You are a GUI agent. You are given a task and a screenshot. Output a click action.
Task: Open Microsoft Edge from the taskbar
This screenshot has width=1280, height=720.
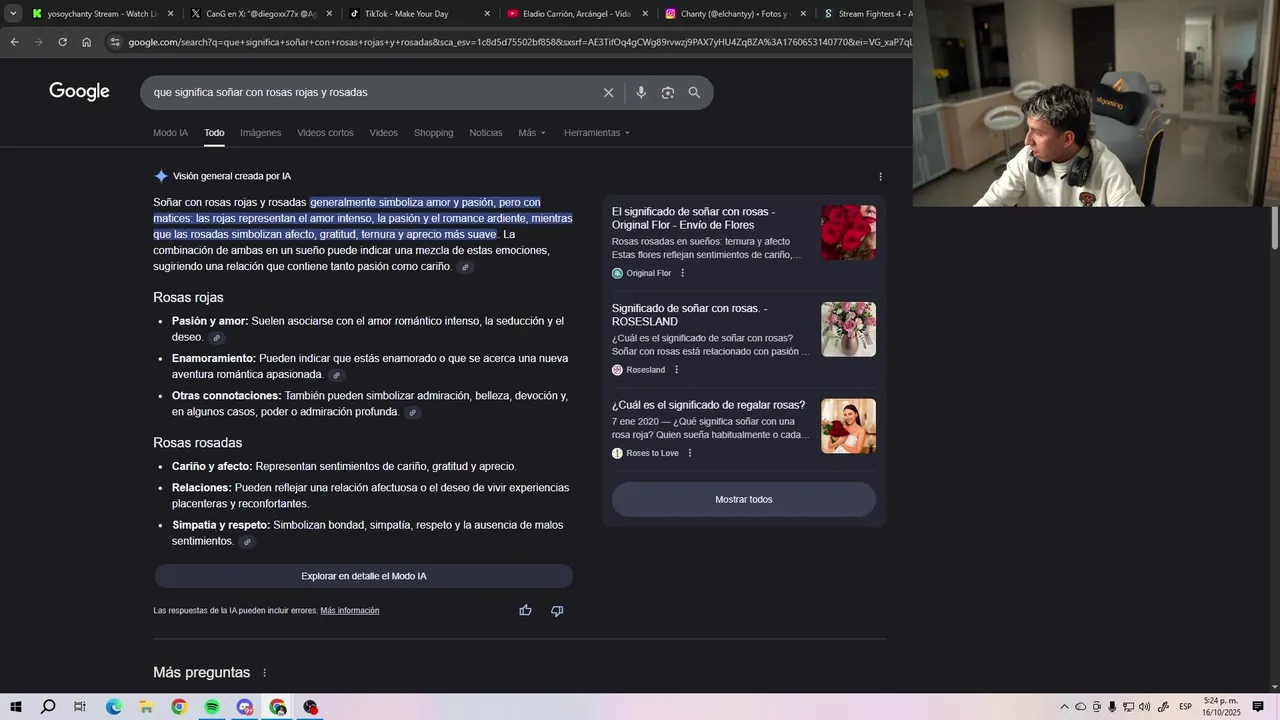(x=114, y=707)
